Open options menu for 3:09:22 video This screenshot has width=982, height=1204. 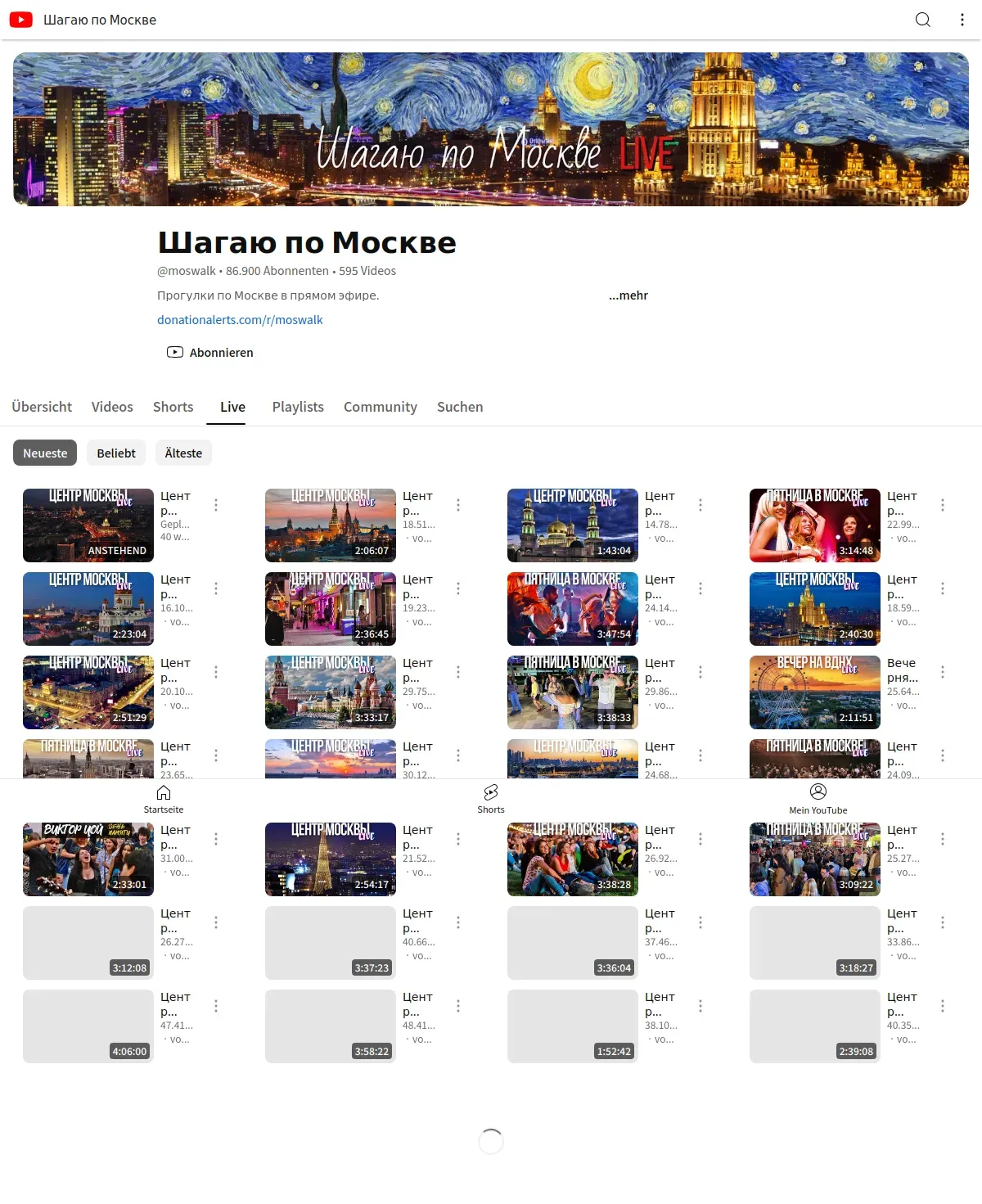pyautogui.click(x=943, y=839)
